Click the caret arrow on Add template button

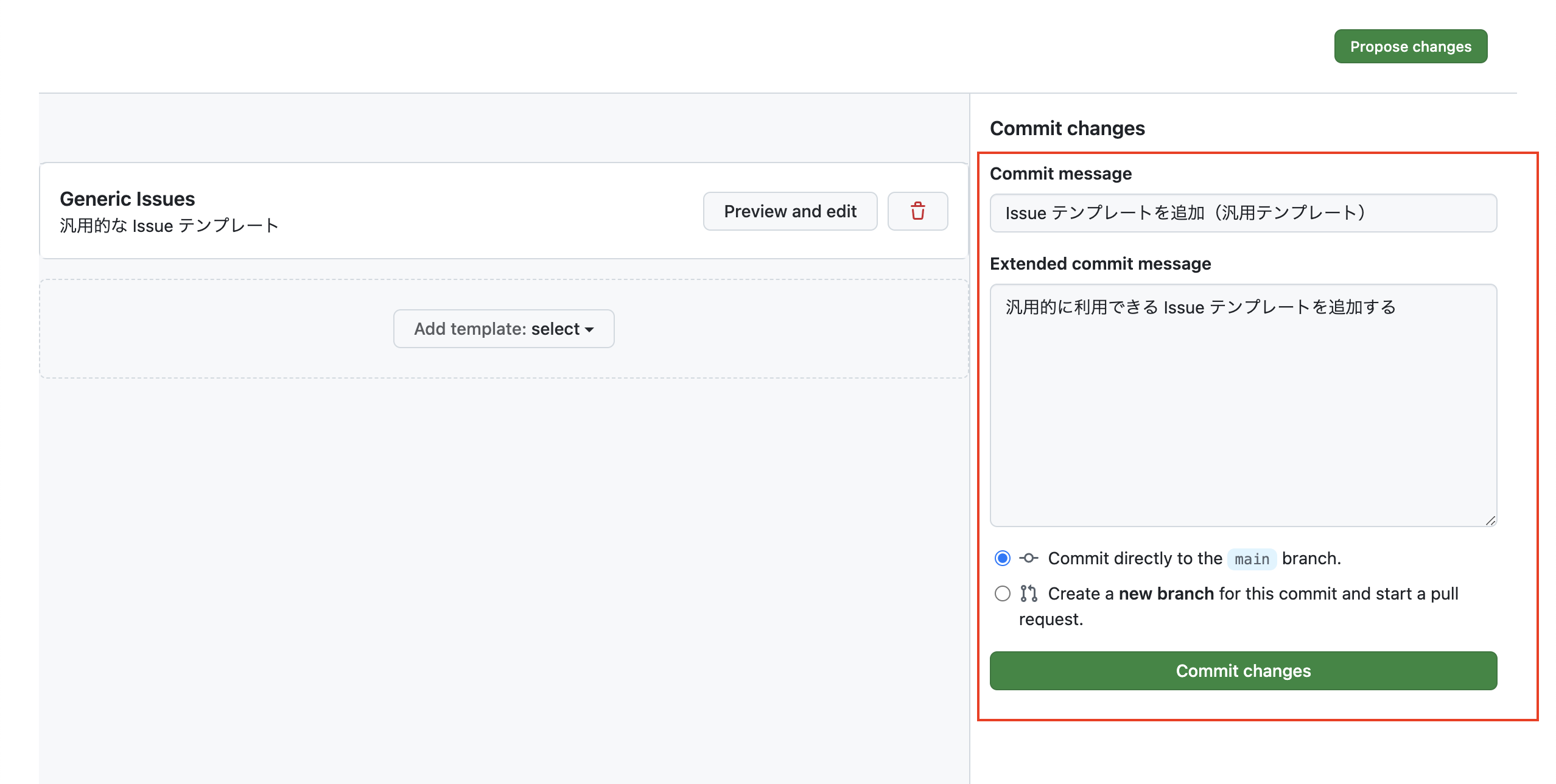(589, 329)
